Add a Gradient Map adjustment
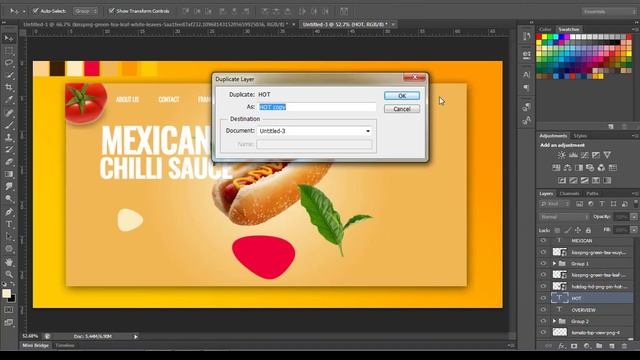The width and height of the screenshot is (640, 360). pyautogui.click(x=607, y=180)
